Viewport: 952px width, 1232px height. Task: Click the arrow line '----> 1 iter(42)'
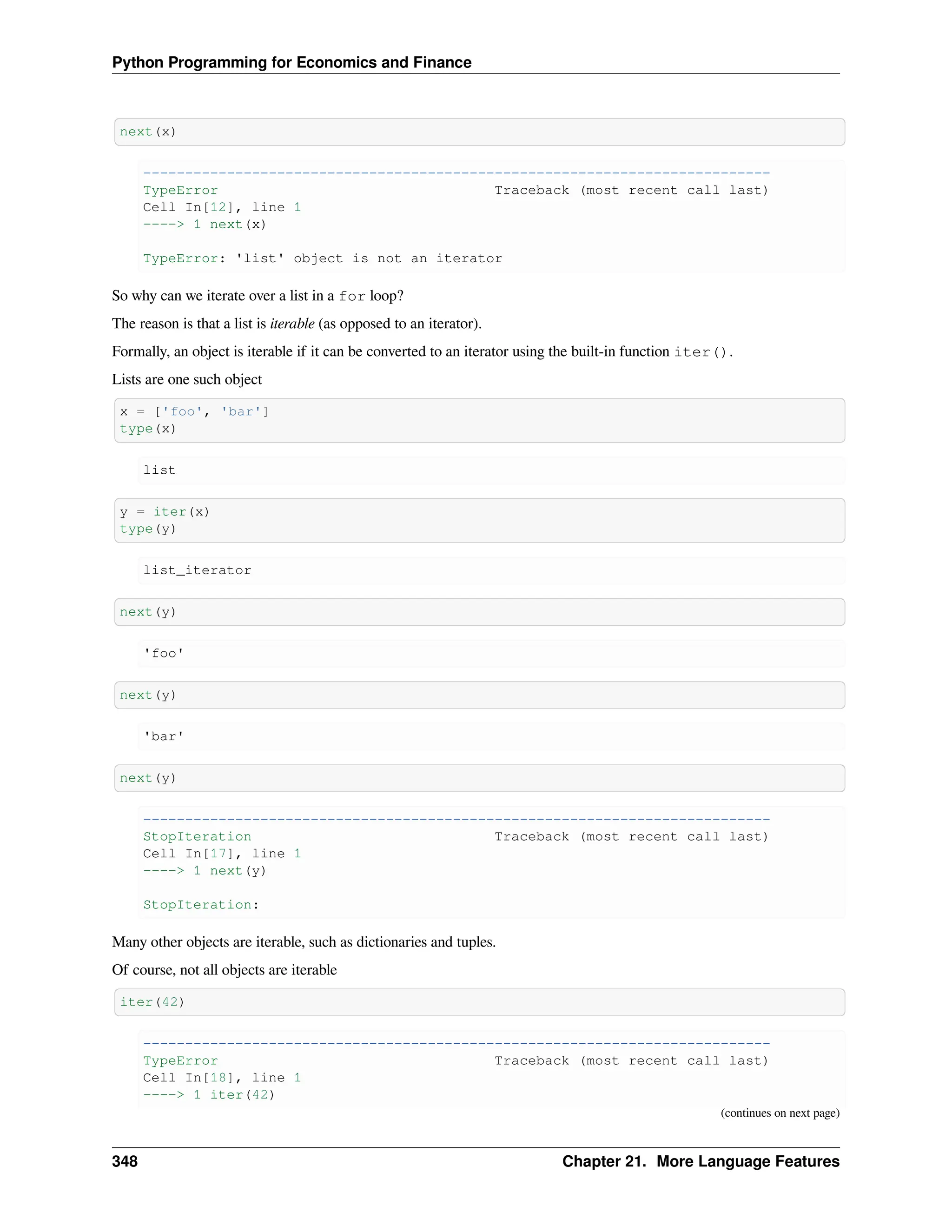[209, 1094]
